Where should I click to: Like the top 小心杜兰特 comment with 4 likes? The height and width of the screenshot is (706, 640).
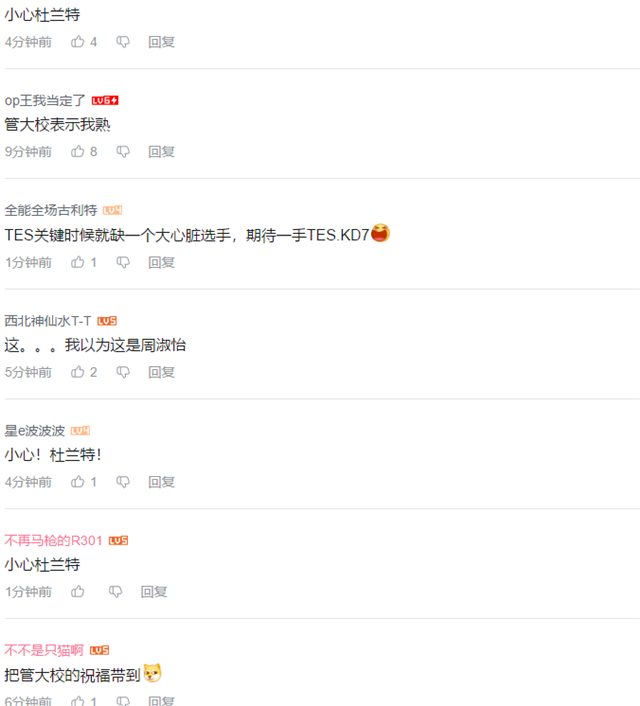[78, 42]
